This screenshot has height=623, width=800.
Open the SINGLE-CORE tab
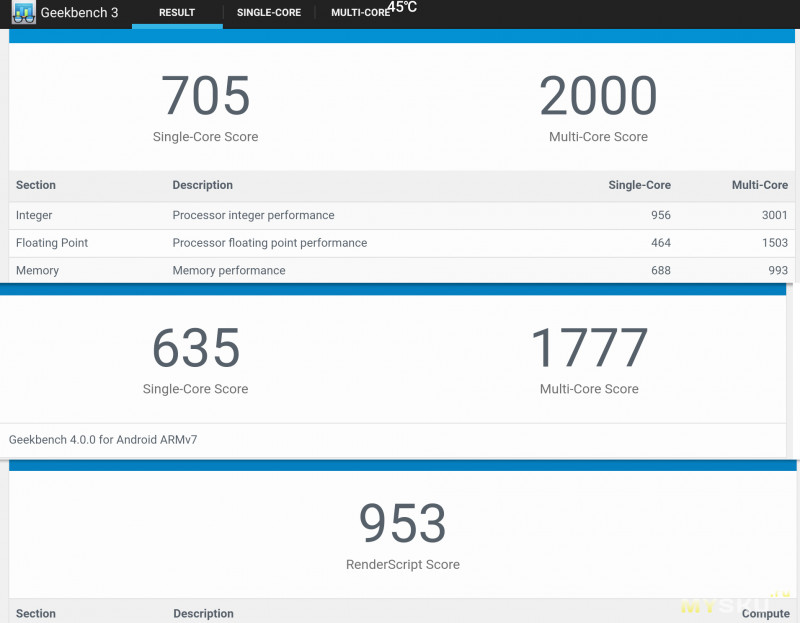268,13
